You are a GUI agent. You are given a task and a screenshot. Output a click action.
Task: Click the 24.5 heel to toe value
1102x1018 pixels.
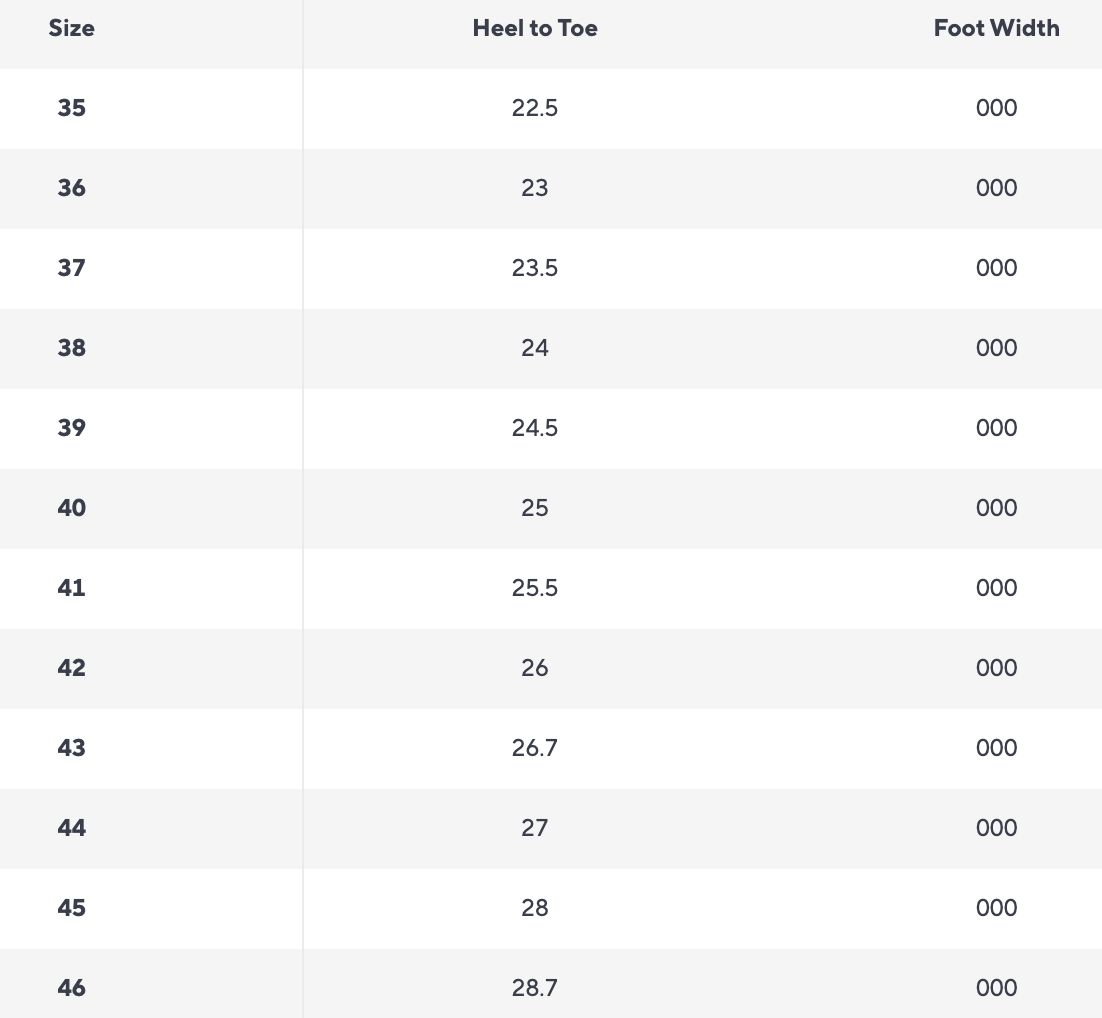pyautogui.click(x=535, y=428)
